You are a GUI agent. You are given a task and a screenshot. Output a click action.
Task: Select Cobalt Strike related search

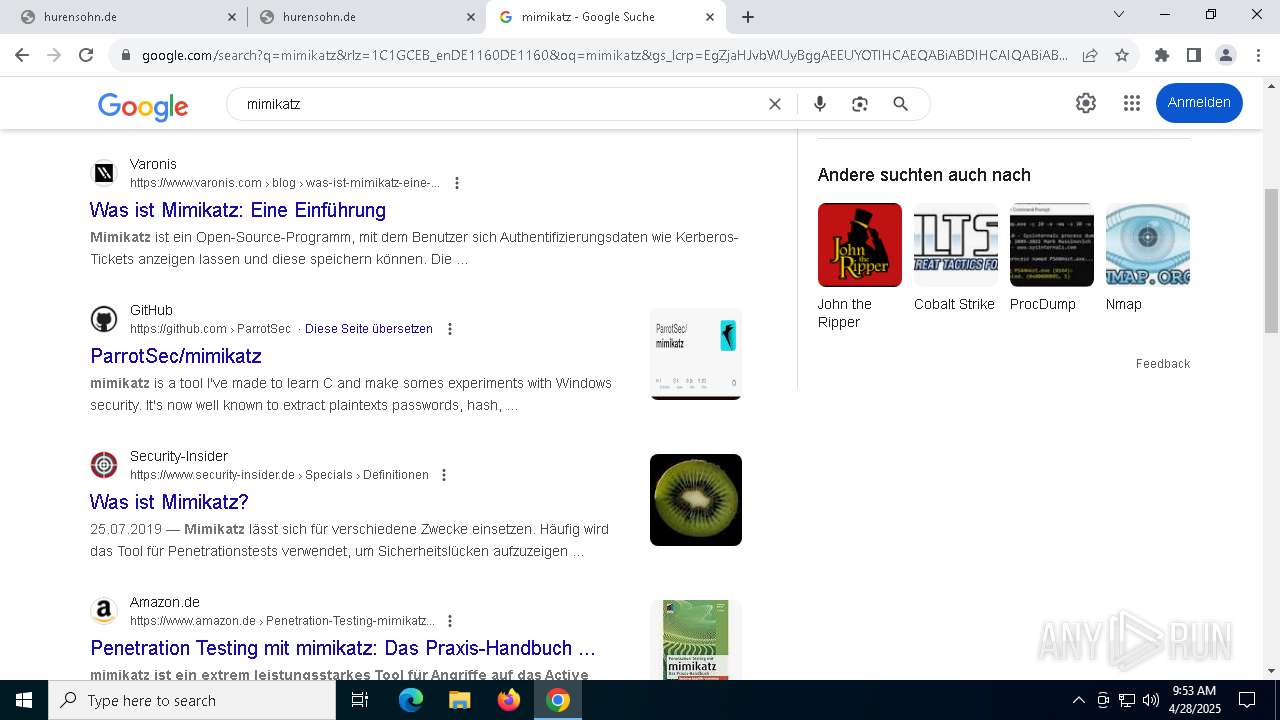[x=955, y=259]
